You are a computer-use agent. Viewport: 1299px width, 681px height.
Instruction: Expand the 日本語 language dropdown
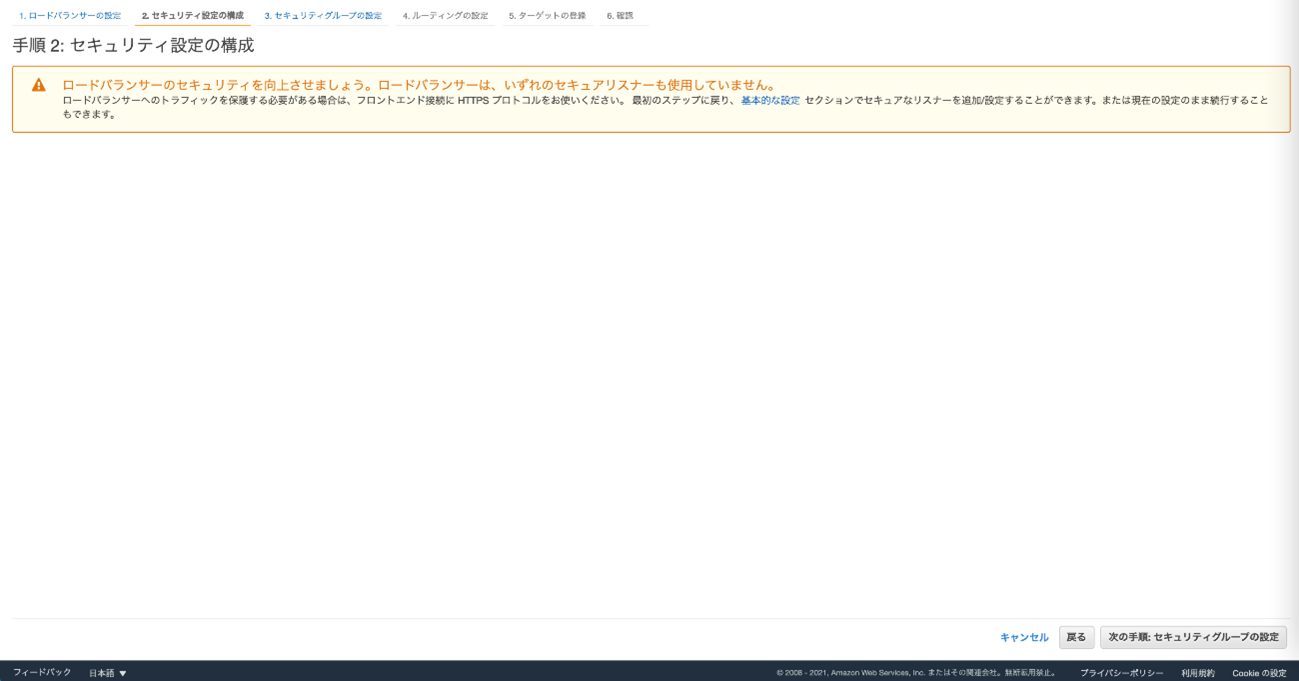[107, 673]
